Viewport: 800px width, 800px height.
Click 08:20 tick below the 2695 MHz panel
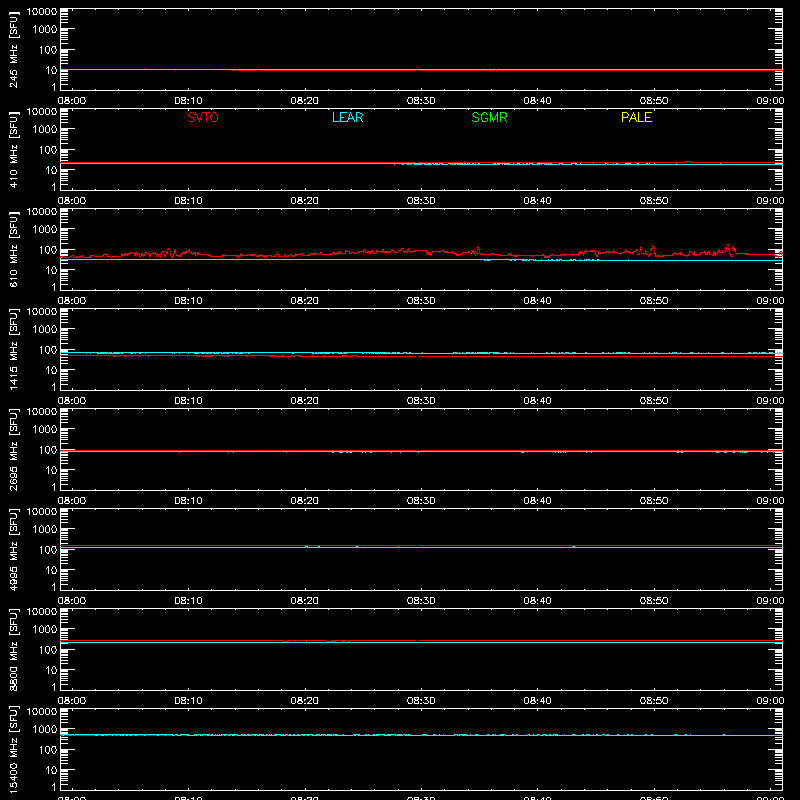coord(305,501)
